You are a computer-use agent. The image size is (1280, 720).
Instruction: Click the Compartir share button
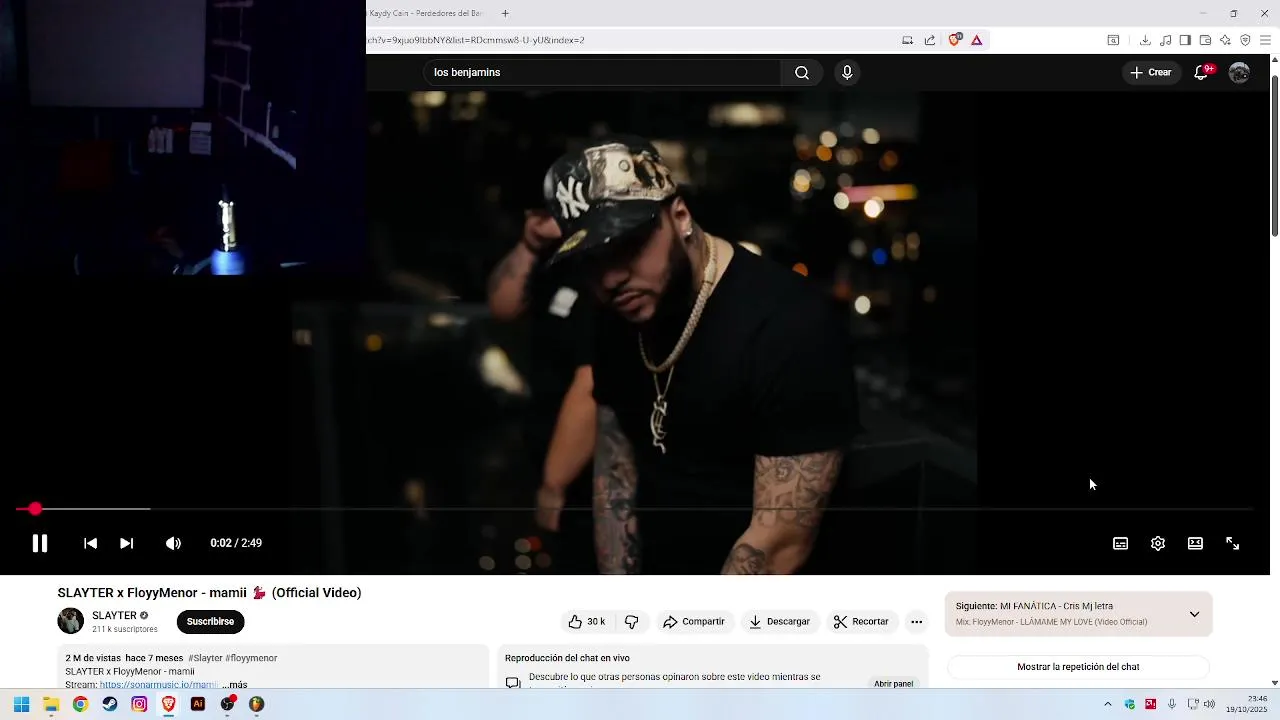point(693,621)
